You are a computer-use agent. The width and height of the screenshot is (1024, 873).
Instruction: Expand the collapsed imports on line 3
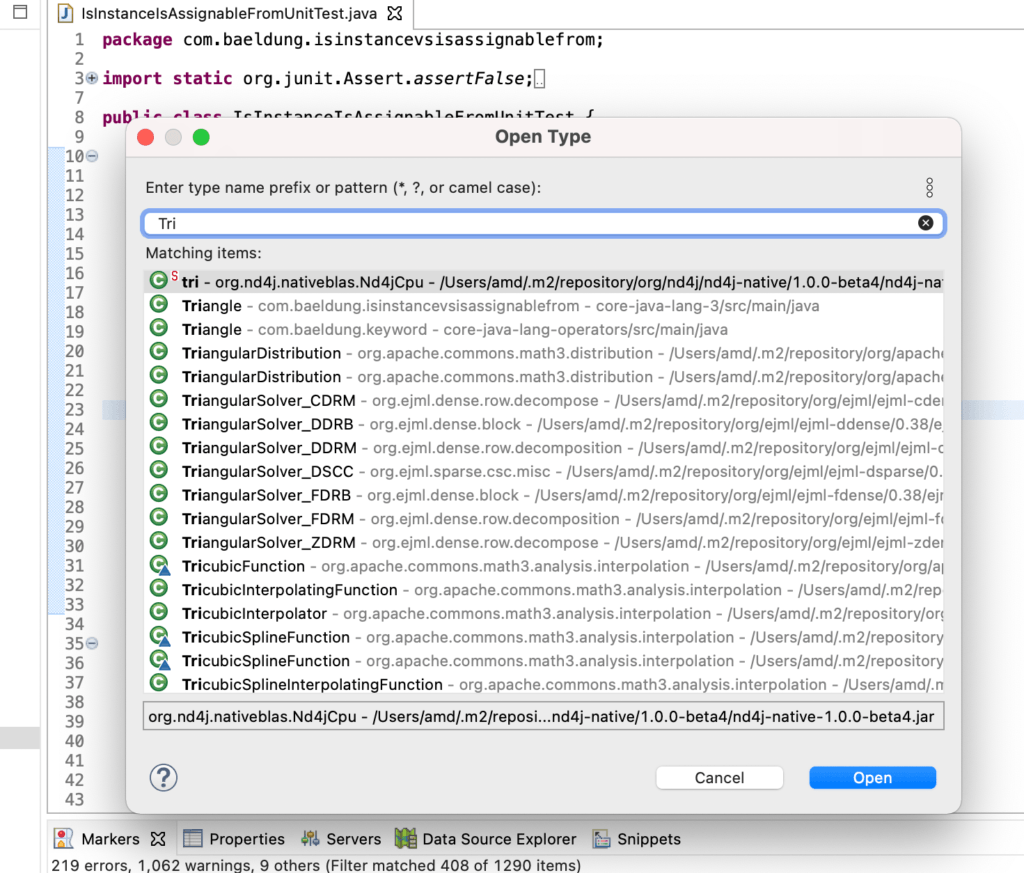click(x=90, y=77)
